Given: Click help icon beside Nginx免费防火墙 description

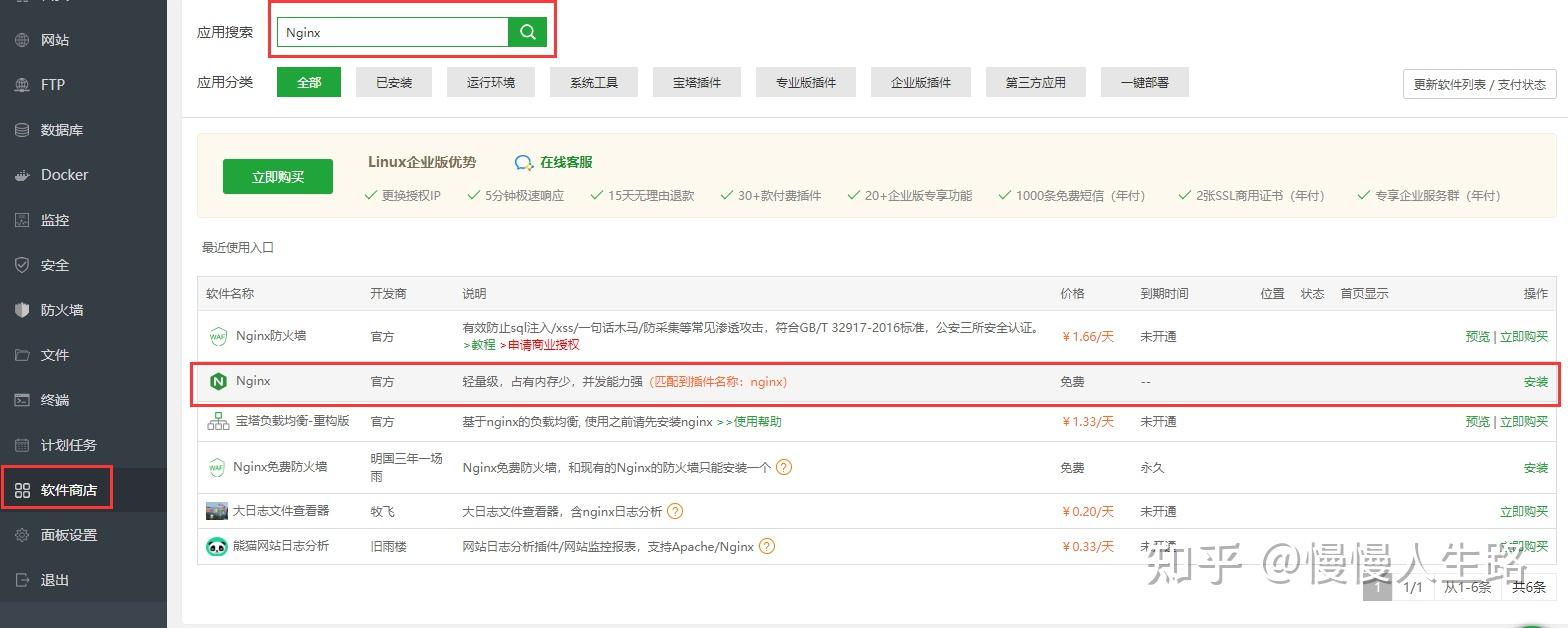Looking at the screenshot, I should pyautogui.click(x=784, y=467).
